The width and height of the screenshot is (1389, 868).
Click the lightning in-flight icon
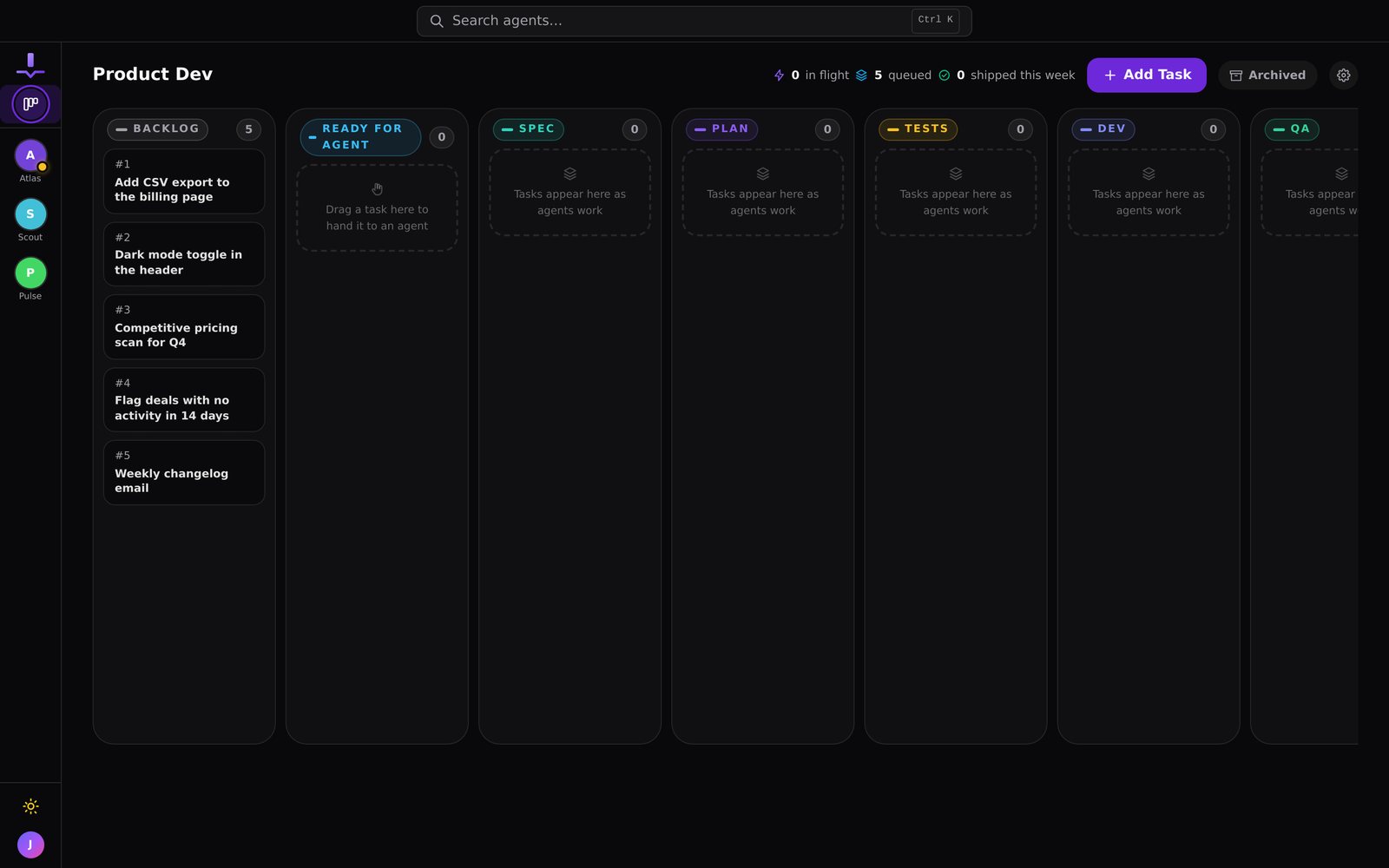tap(779, 76)
